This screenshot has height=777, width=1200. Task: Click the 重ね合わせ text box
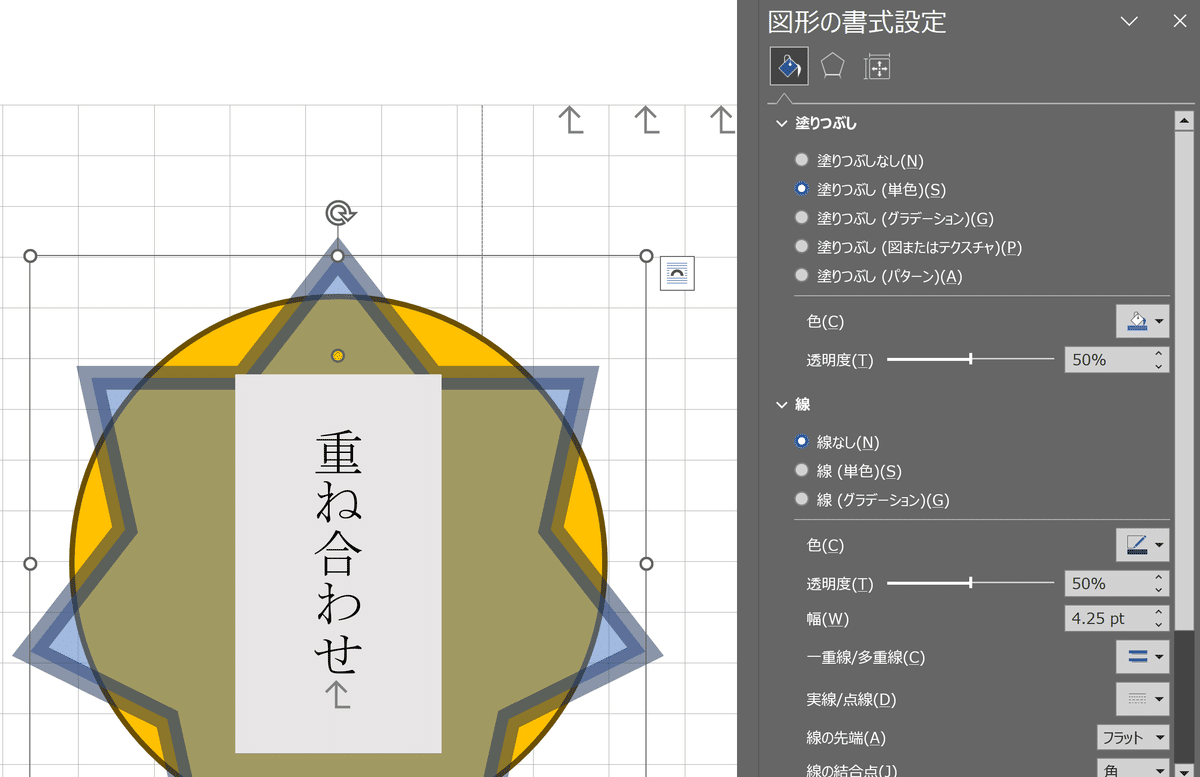[338, 564]
